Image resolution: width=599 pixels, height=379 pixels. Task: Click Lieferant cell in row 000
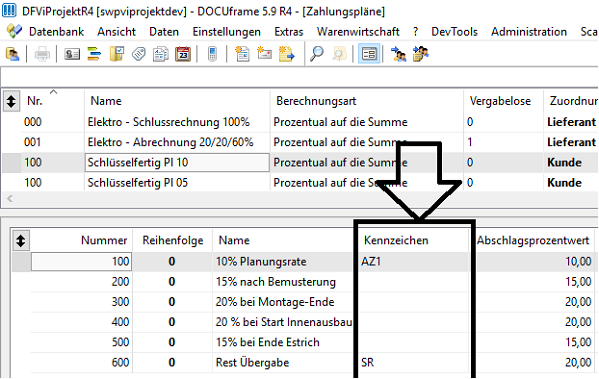pos(571,122)
